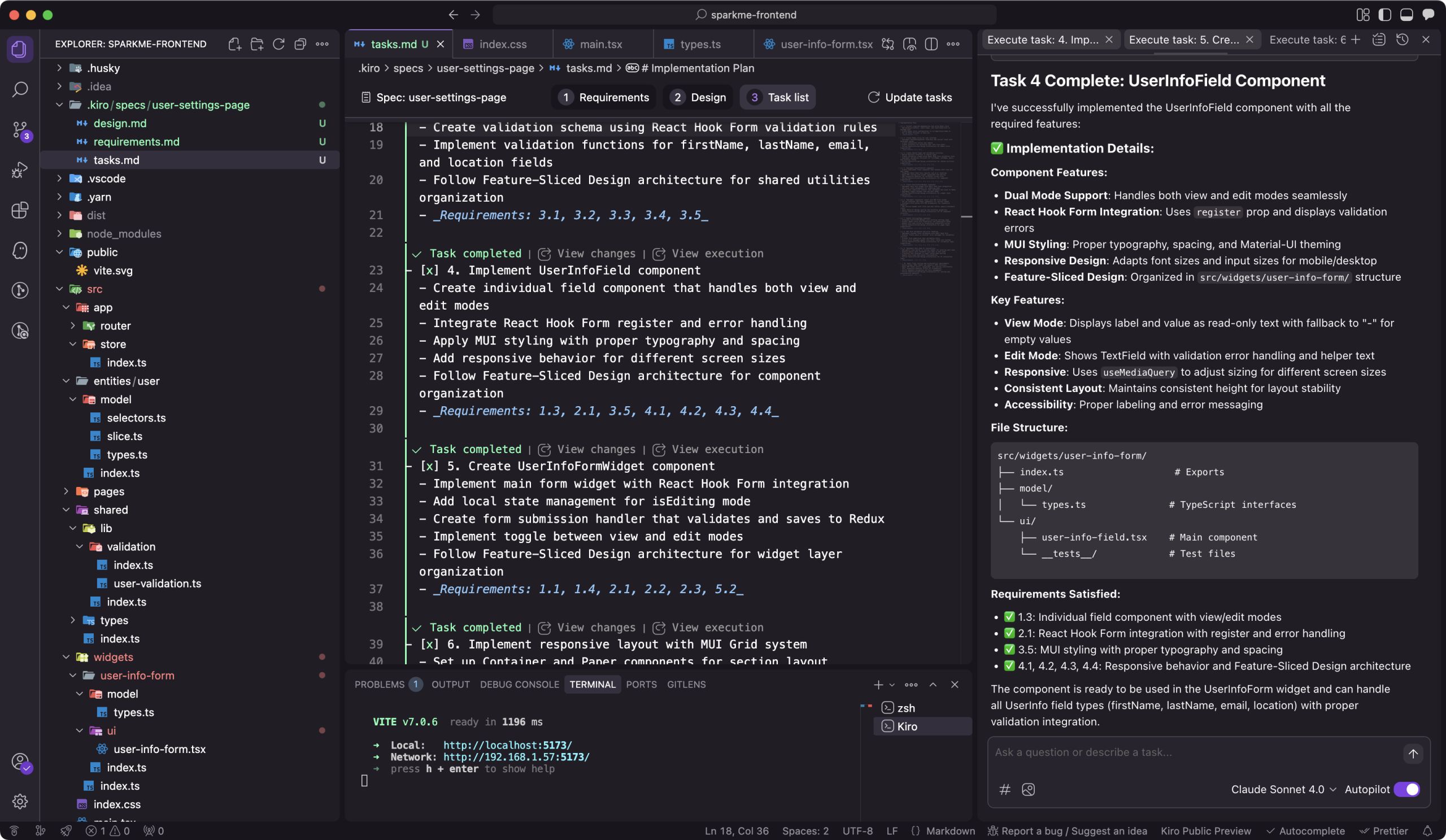Click the sparkme-frontend command center search
Viewport: 1446px width, 840px height.
click(745, 14)
